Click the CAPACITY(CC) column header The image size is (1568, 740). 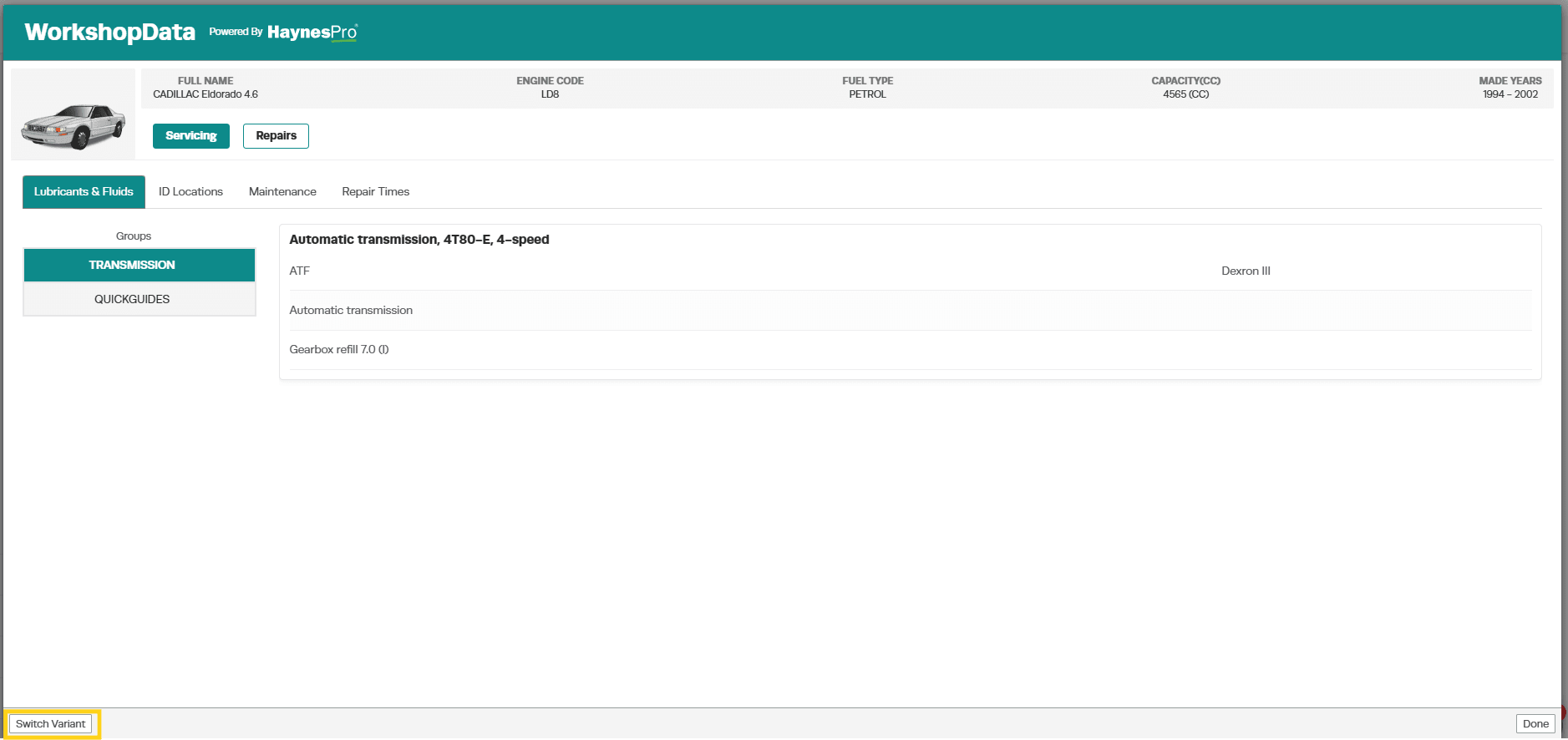[x=1186, y=81]
